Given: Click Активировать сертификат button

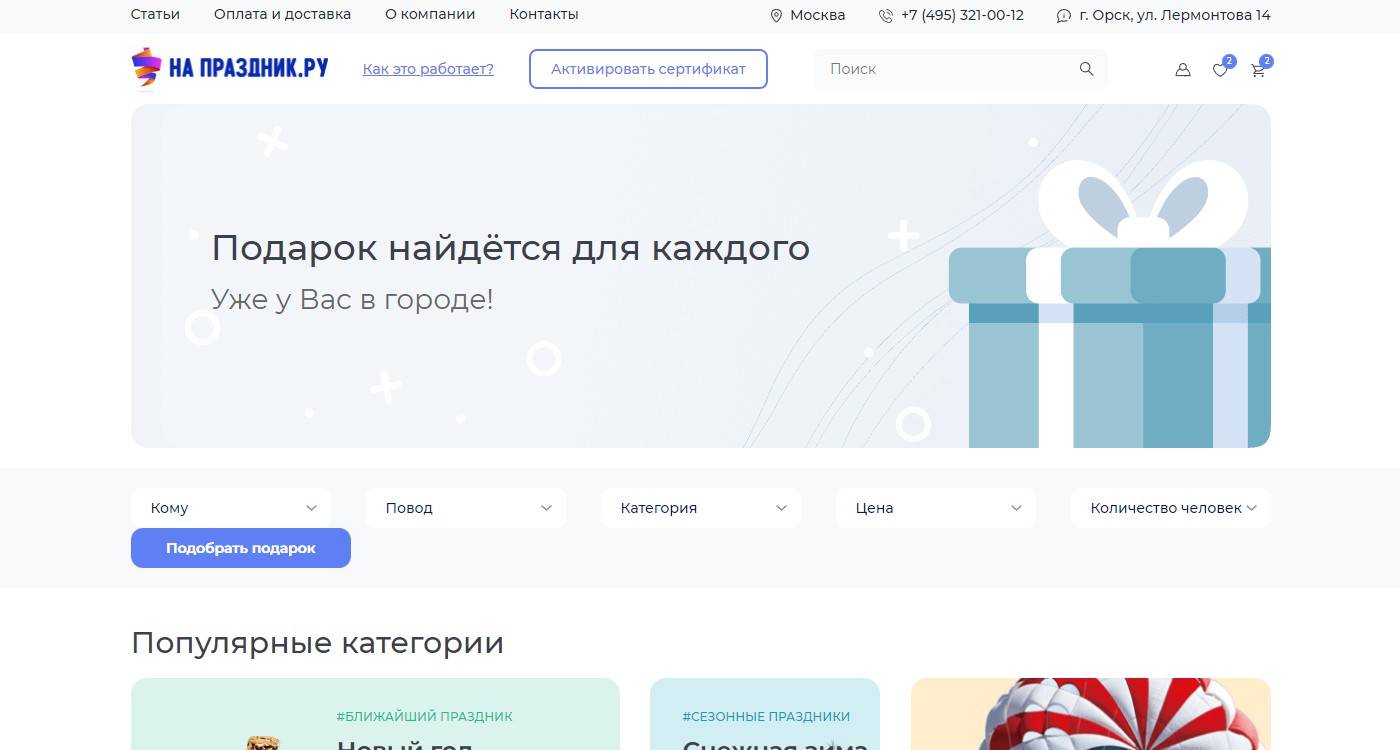Looking at the screenshot, I should [x=648, y=69].
